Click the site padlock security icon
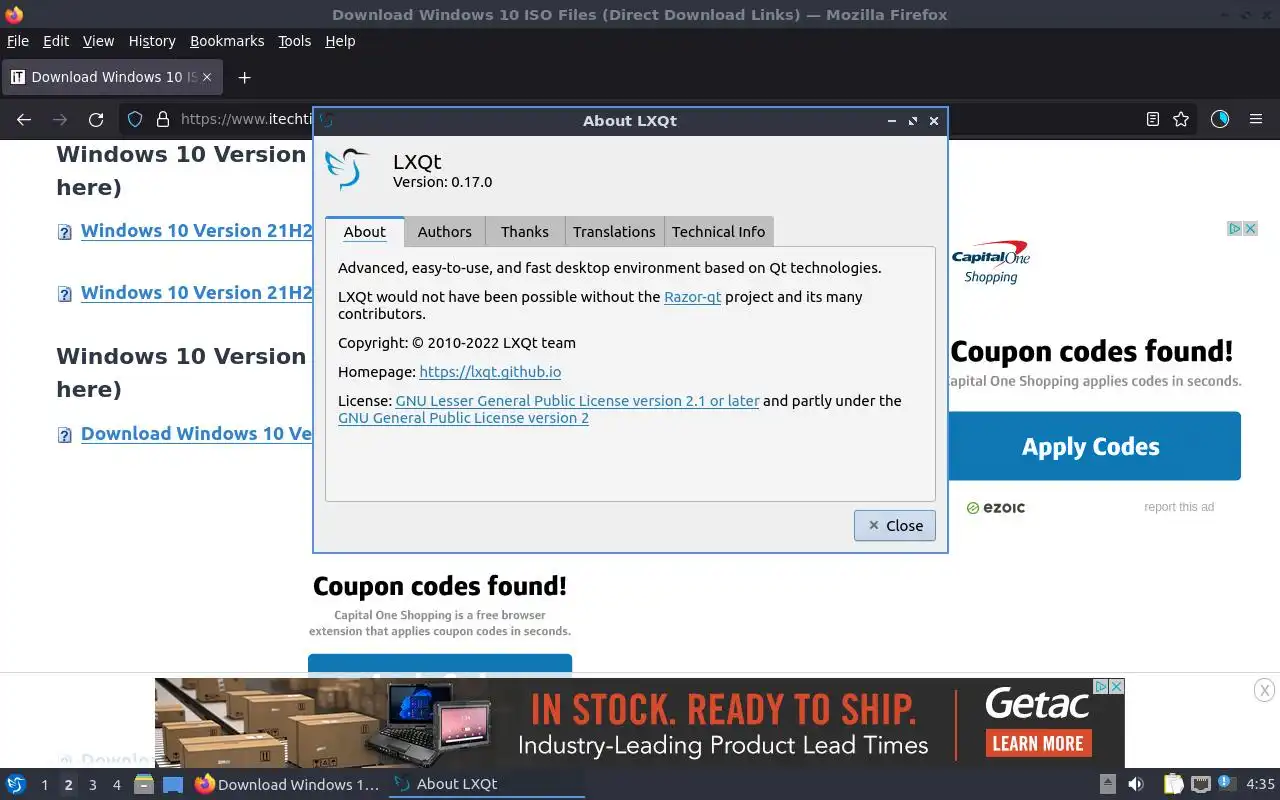The image size is (1280, 800). coord(163,119)
